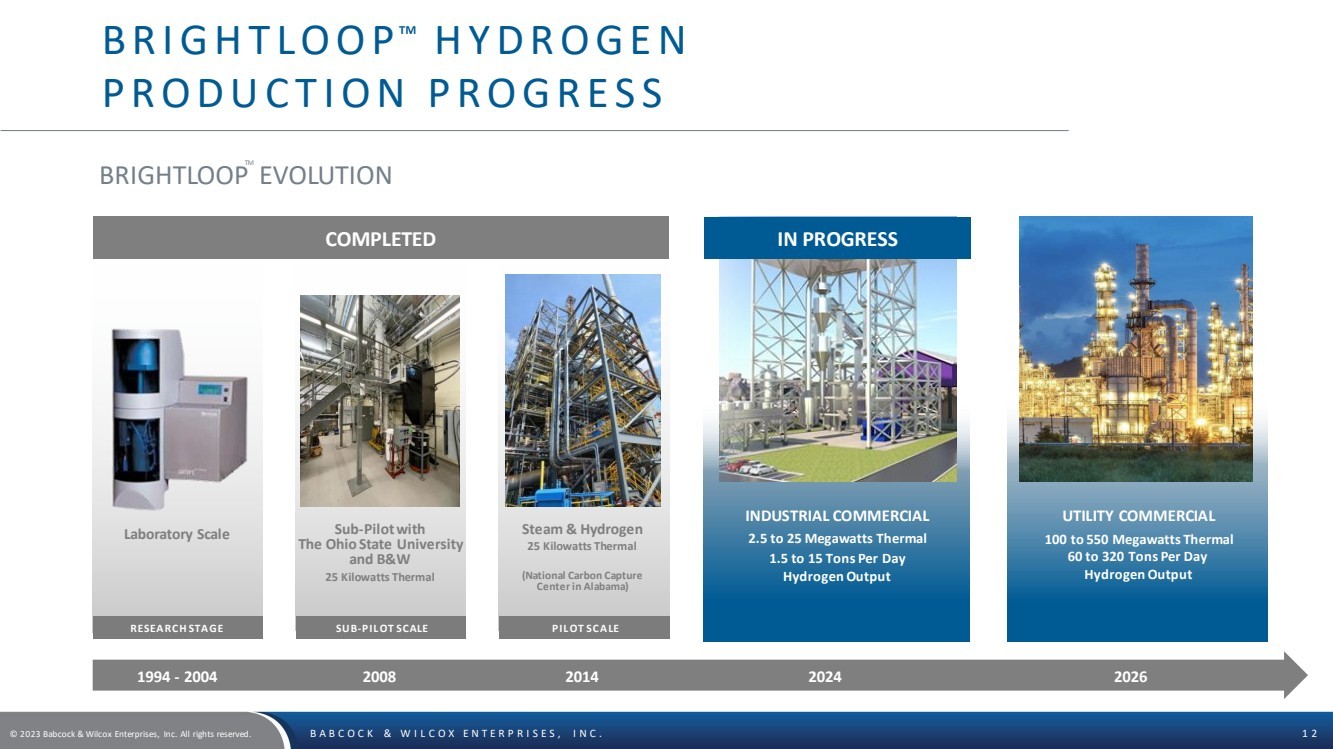This screenshot has height=749, width=1333.
Task: Click the pilot scale steel structure photo
Action: [x=583, y=390]
